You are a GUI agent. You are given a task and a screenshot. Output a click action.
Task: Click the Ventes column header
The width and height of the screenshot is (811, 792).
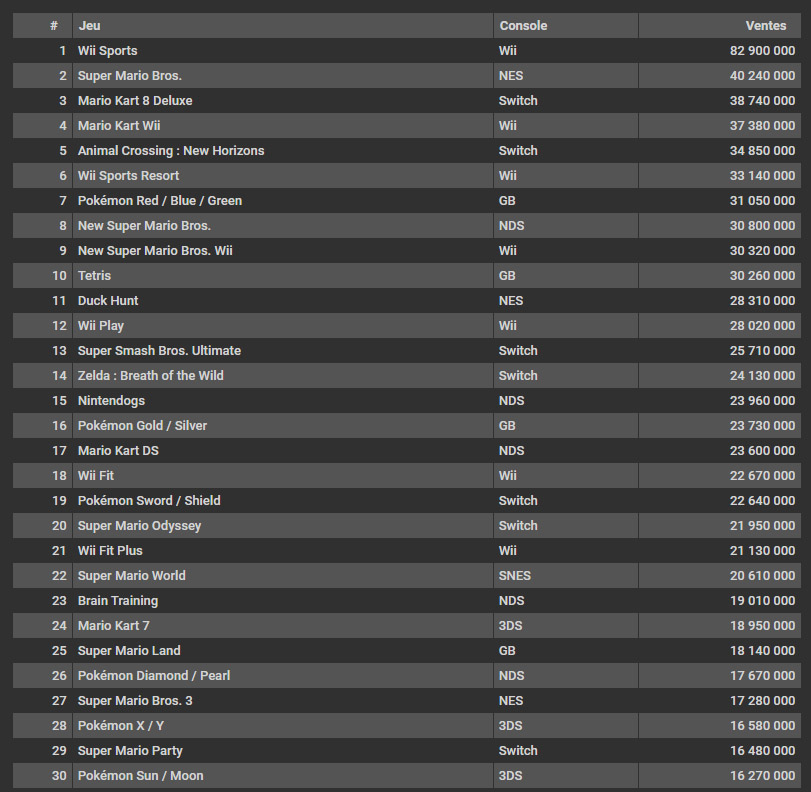coord(765,26)
